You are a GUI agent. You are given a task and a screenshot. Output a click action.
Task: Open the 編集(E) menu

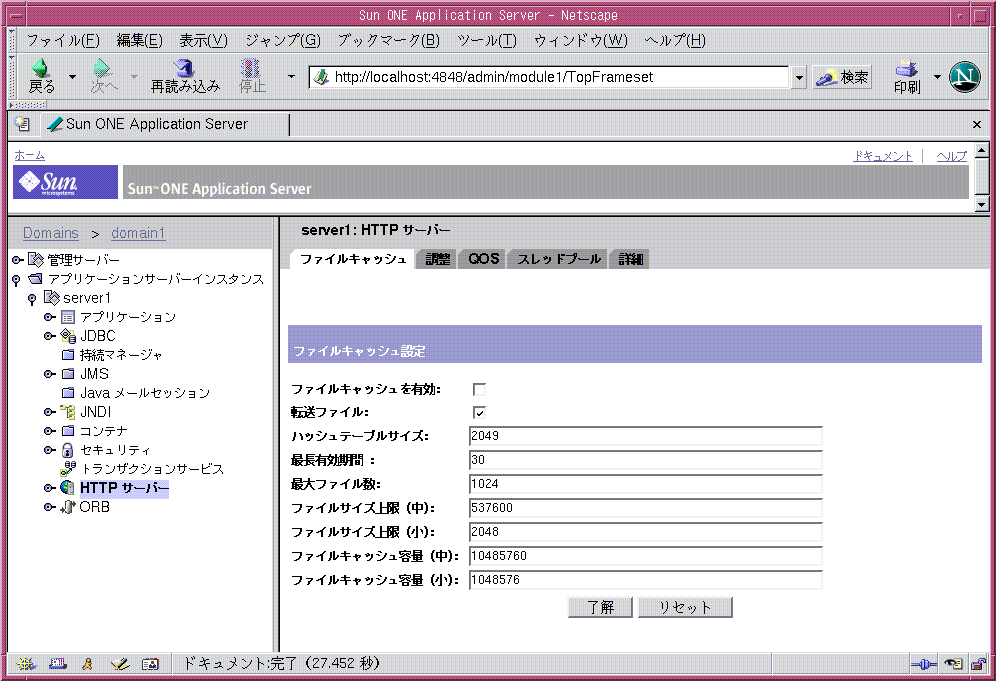140,41
